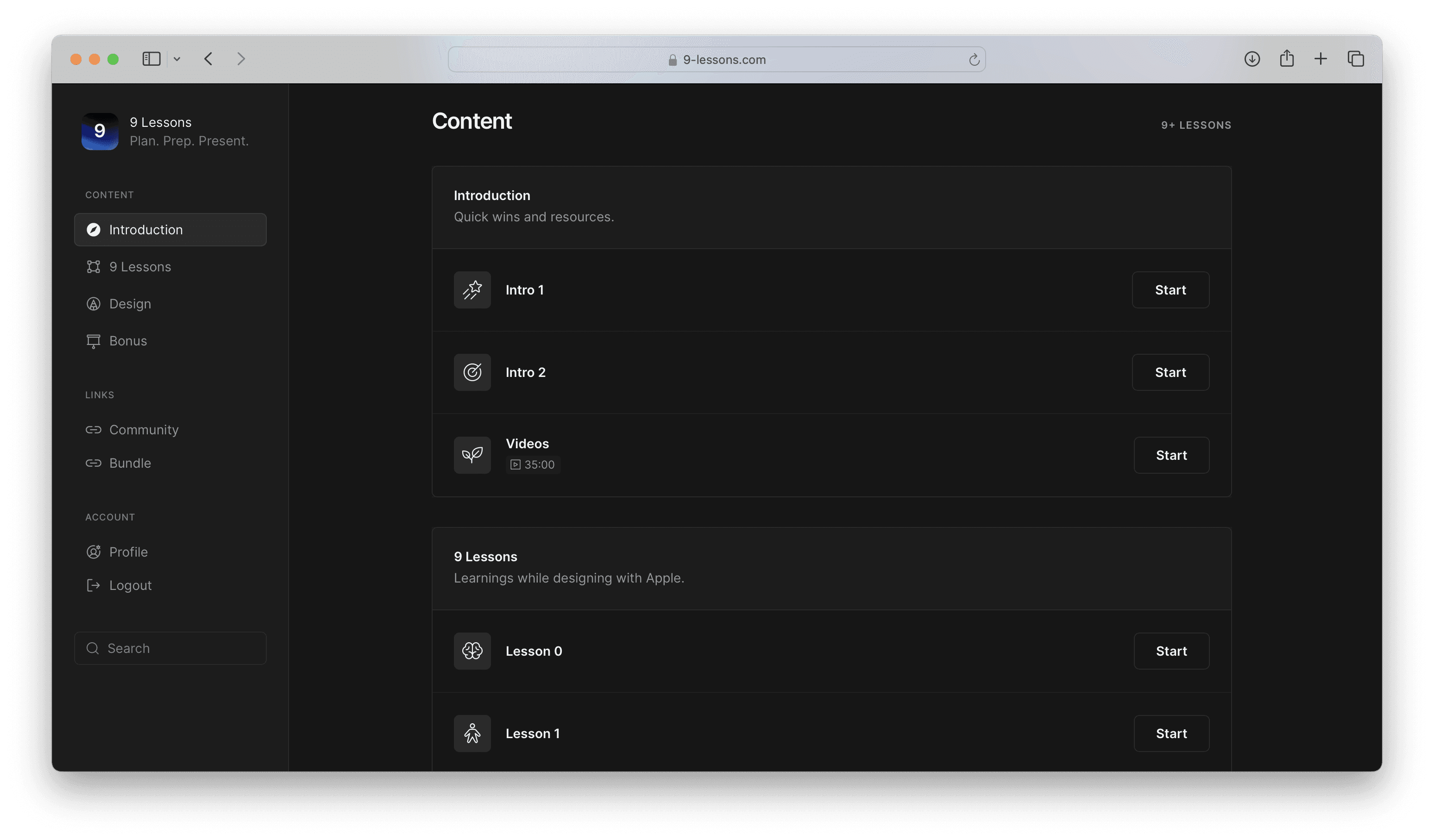This screenshot has height=840, width=1434.
Task: Start the Intro 1 lesson
Action: [x=1170, y=290]
